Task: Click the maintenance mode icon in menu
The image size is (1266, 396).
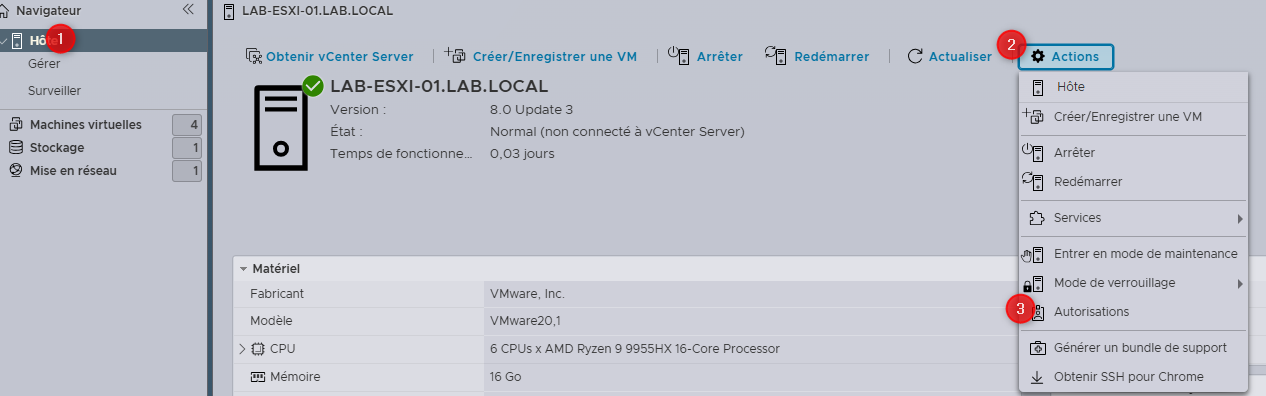Action: (x=1033, y=254)
